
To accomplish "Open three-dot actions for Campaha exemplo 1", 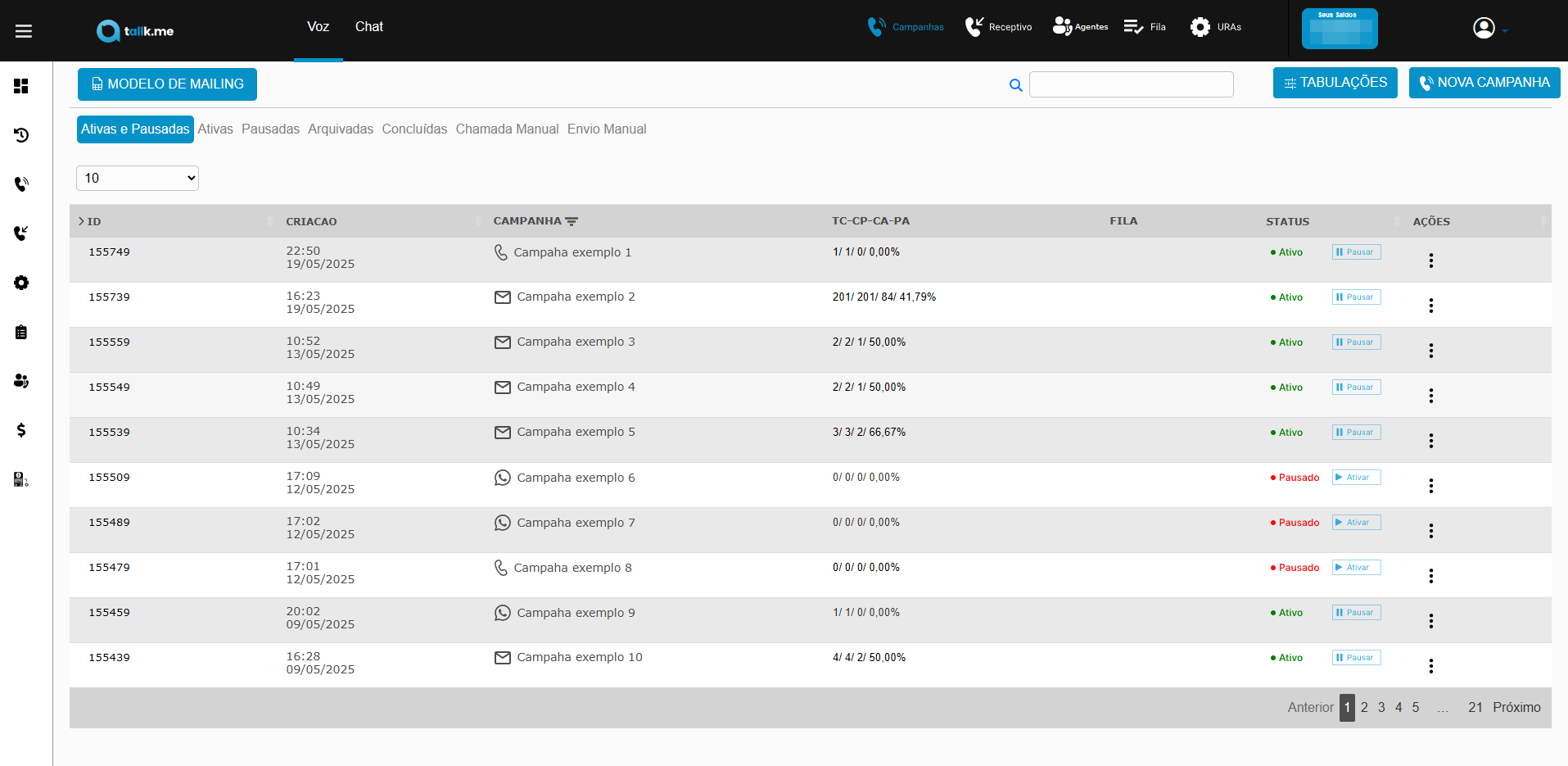I will tap(1430, 261).
